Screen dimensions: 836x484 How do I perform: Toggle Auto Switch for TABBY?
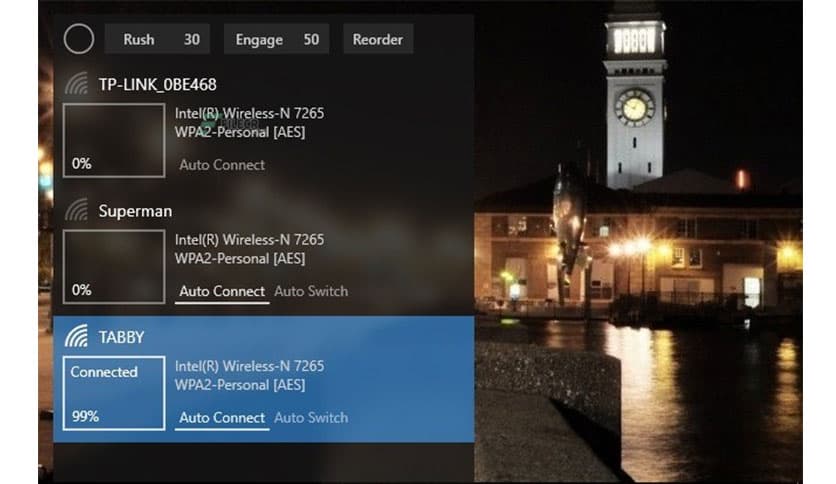point(311,417)
